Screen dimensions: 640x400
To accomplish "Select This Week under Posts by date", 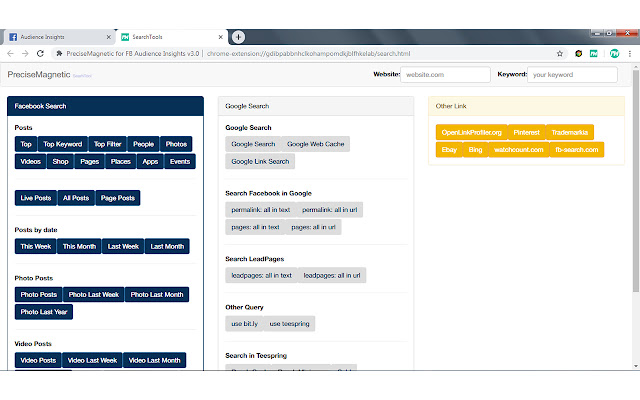I will [36, 246].
